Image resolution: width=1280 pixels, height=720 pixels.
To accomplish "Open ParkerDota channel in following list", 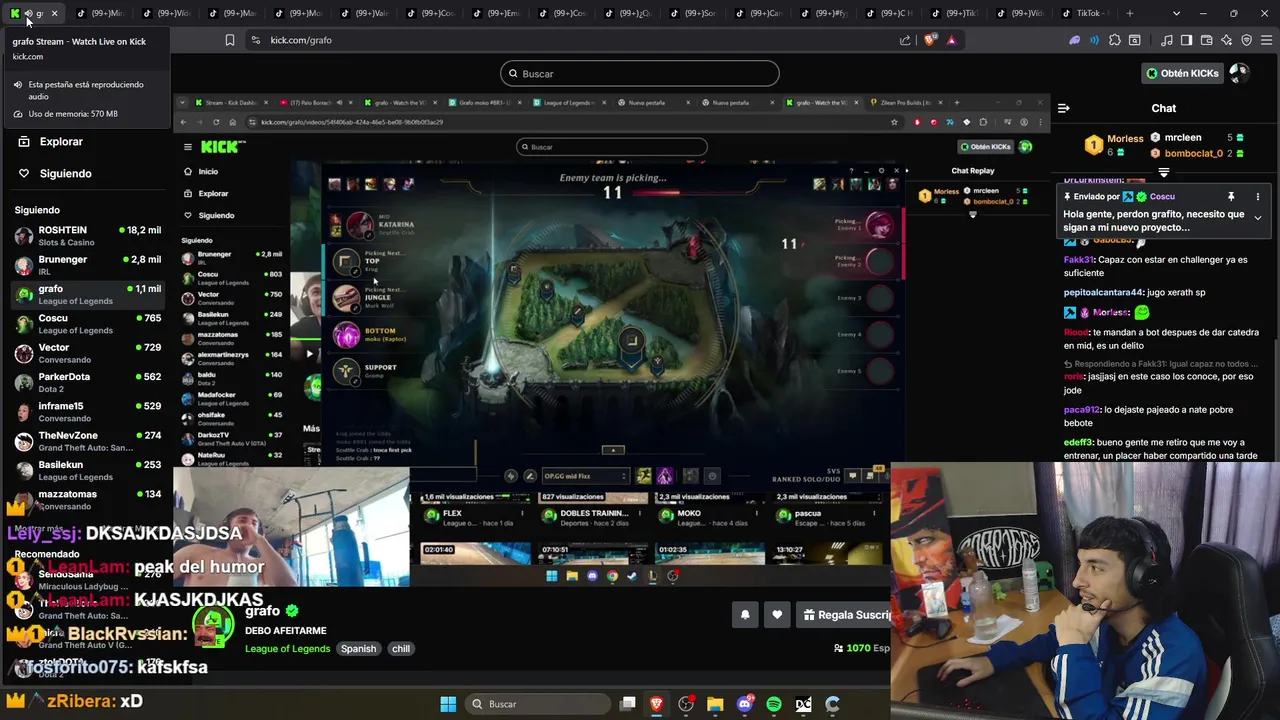I will point(87,382).
